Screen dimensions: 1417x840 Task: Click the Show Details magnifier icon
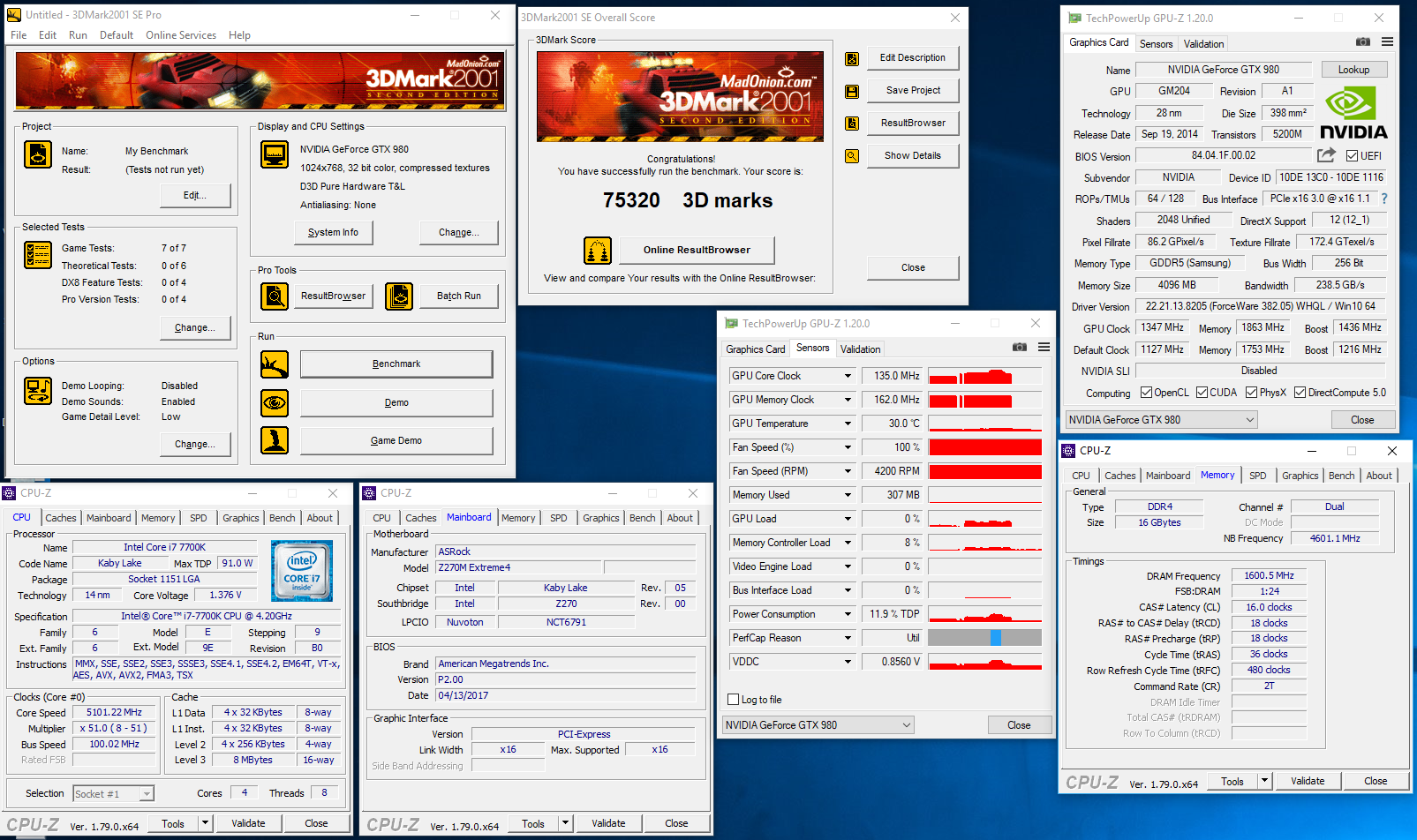[852, 156]
